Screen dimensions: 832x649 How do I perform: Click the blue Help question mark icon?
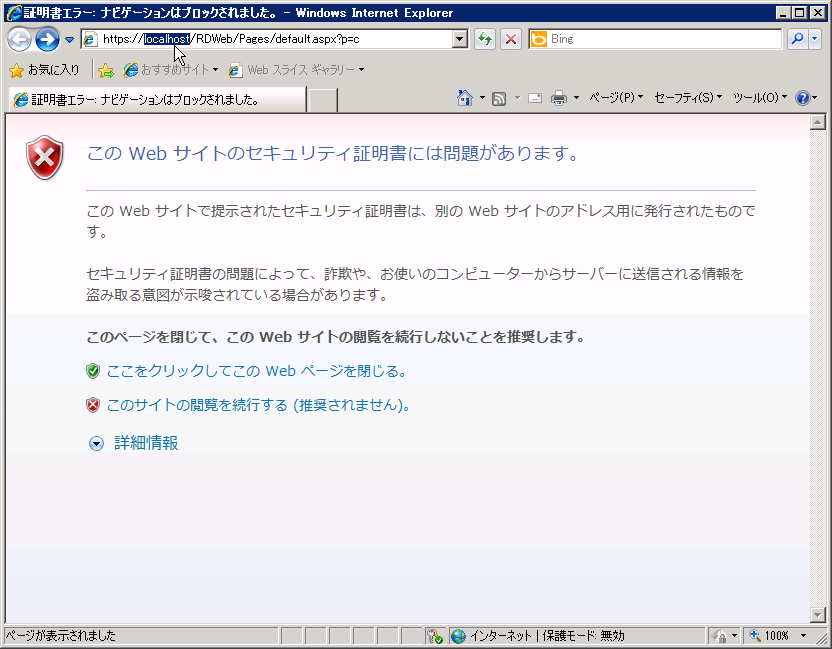pyautogui.click(x=802, y=98)
